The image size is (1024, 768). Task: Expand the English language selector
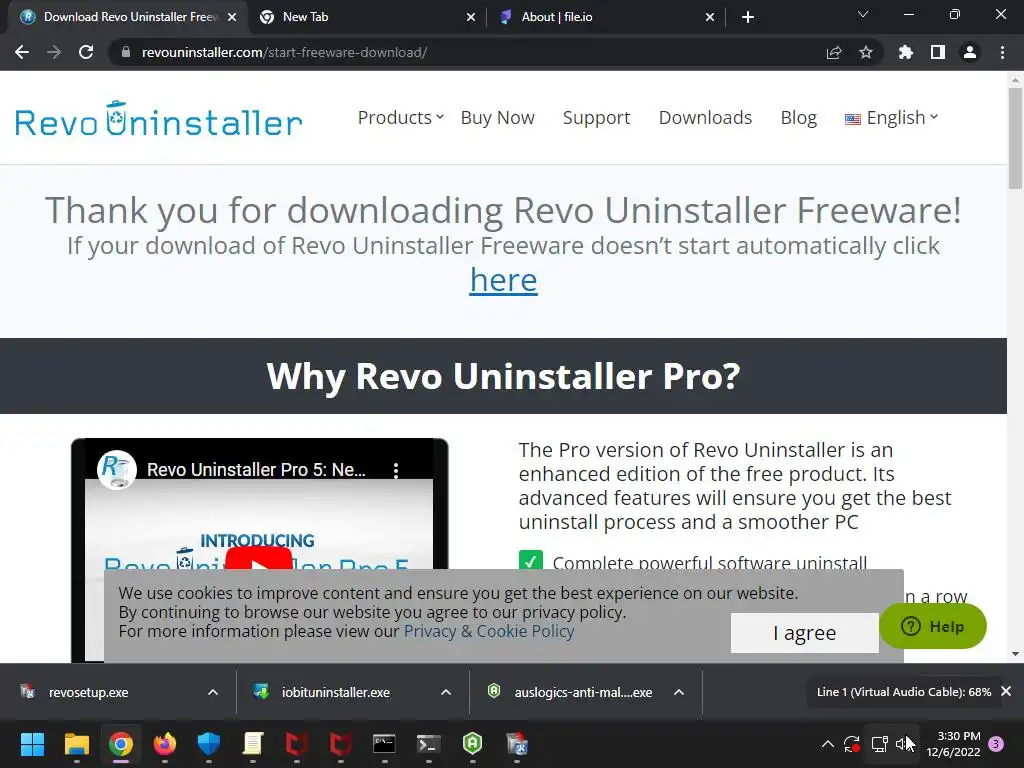891,118
